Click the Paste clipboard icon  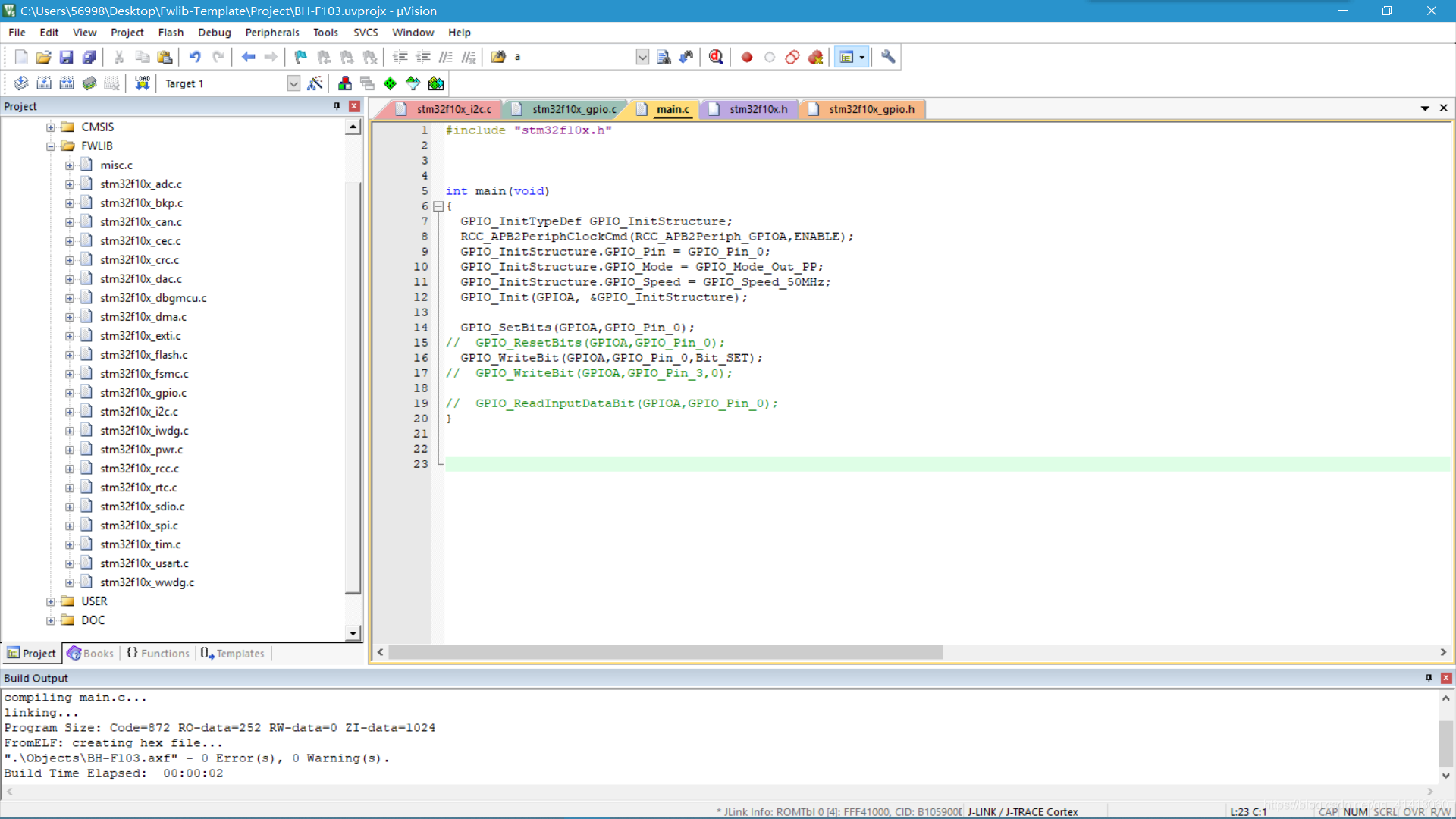tap(165, 57)
